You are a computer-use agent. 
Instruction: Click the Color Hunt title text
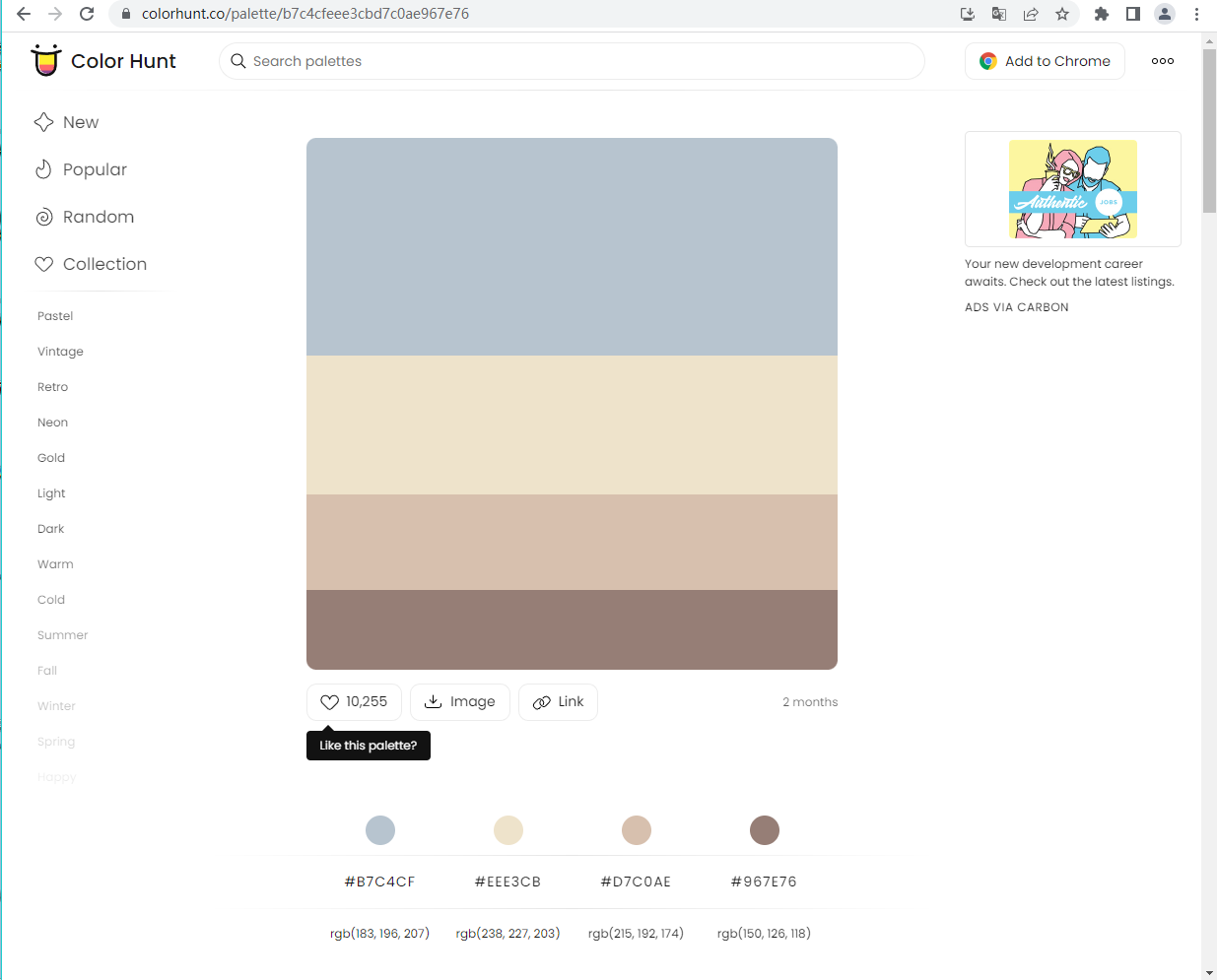[123, 61]
